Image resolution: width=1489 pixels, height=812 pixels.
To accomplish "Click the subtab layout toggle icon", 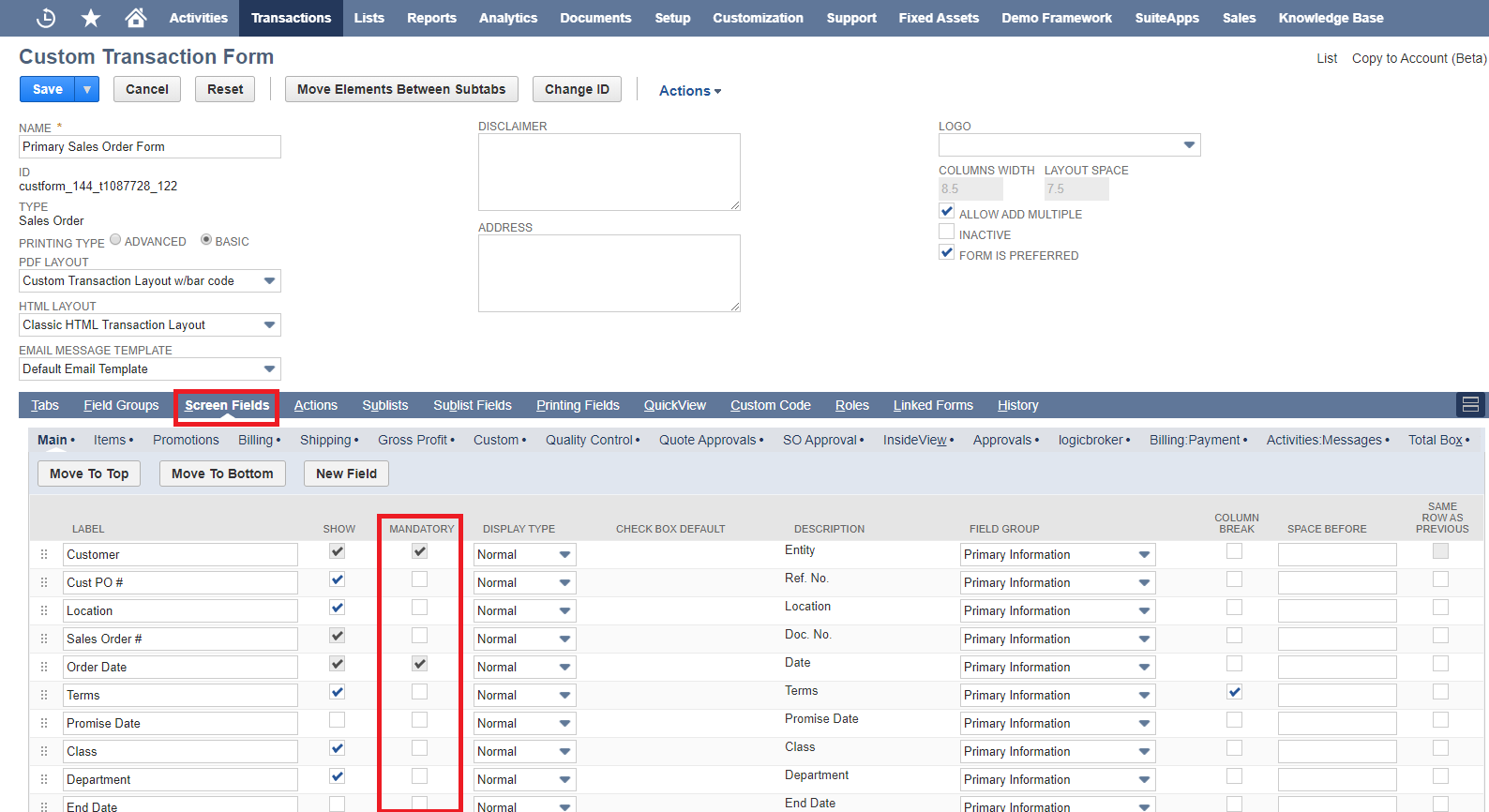I will click(1470, 405).
